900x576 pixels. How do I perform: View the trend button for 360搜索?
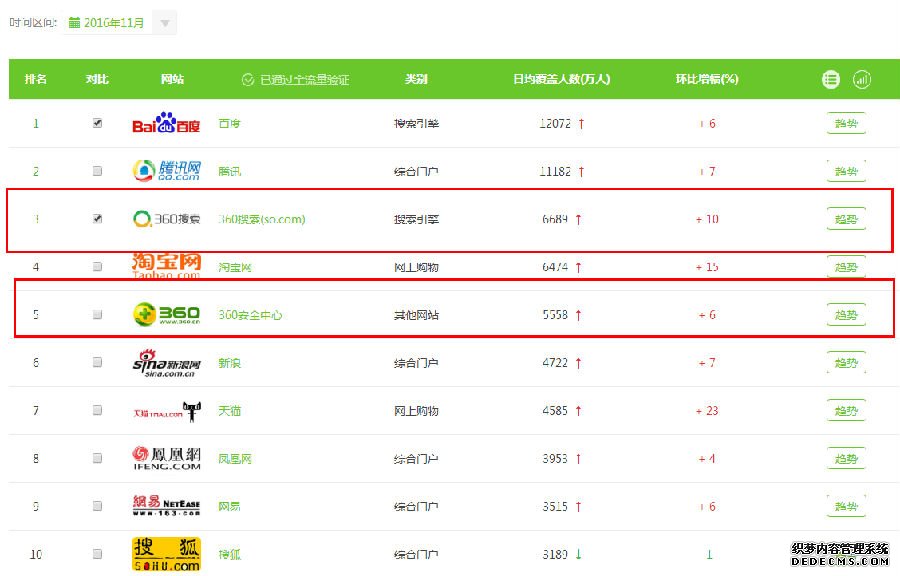coord(846,219)
